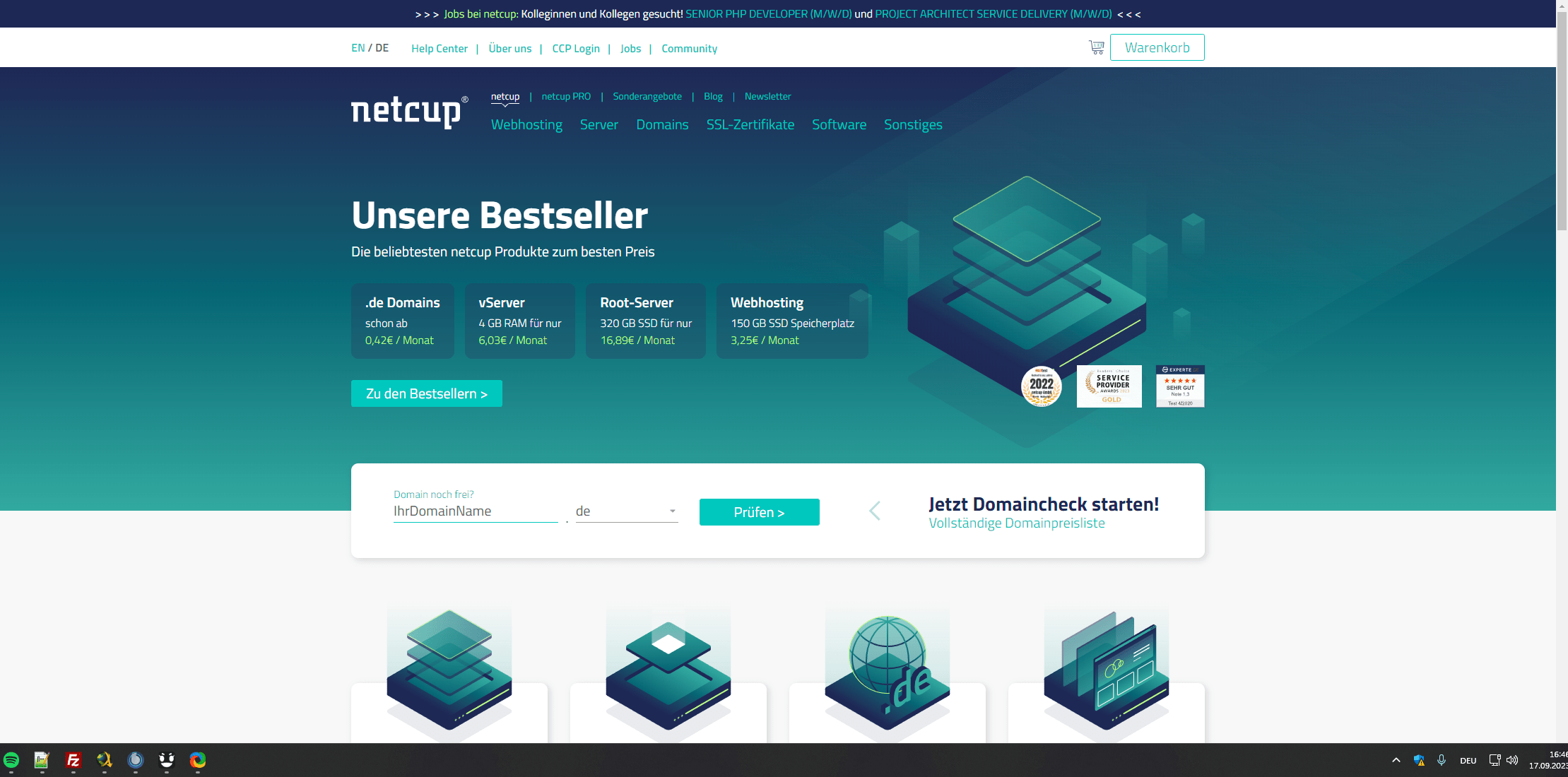
Task: Click the microphone tray icon
Action: [x=1442, y=760]
